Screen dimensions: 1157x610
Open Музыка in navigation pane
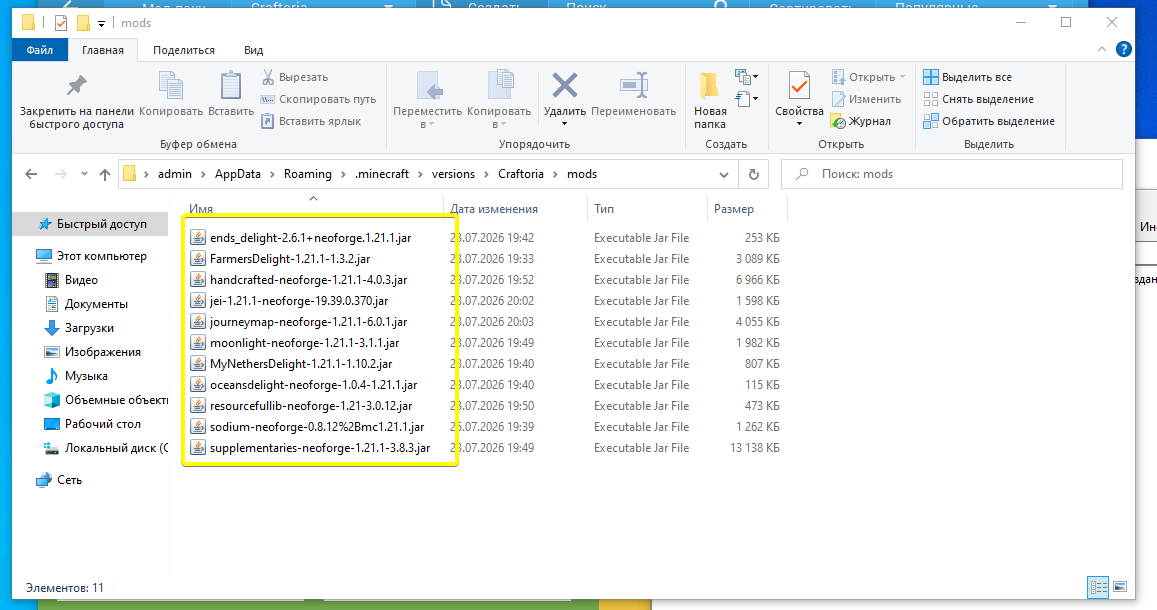point(76,376)
